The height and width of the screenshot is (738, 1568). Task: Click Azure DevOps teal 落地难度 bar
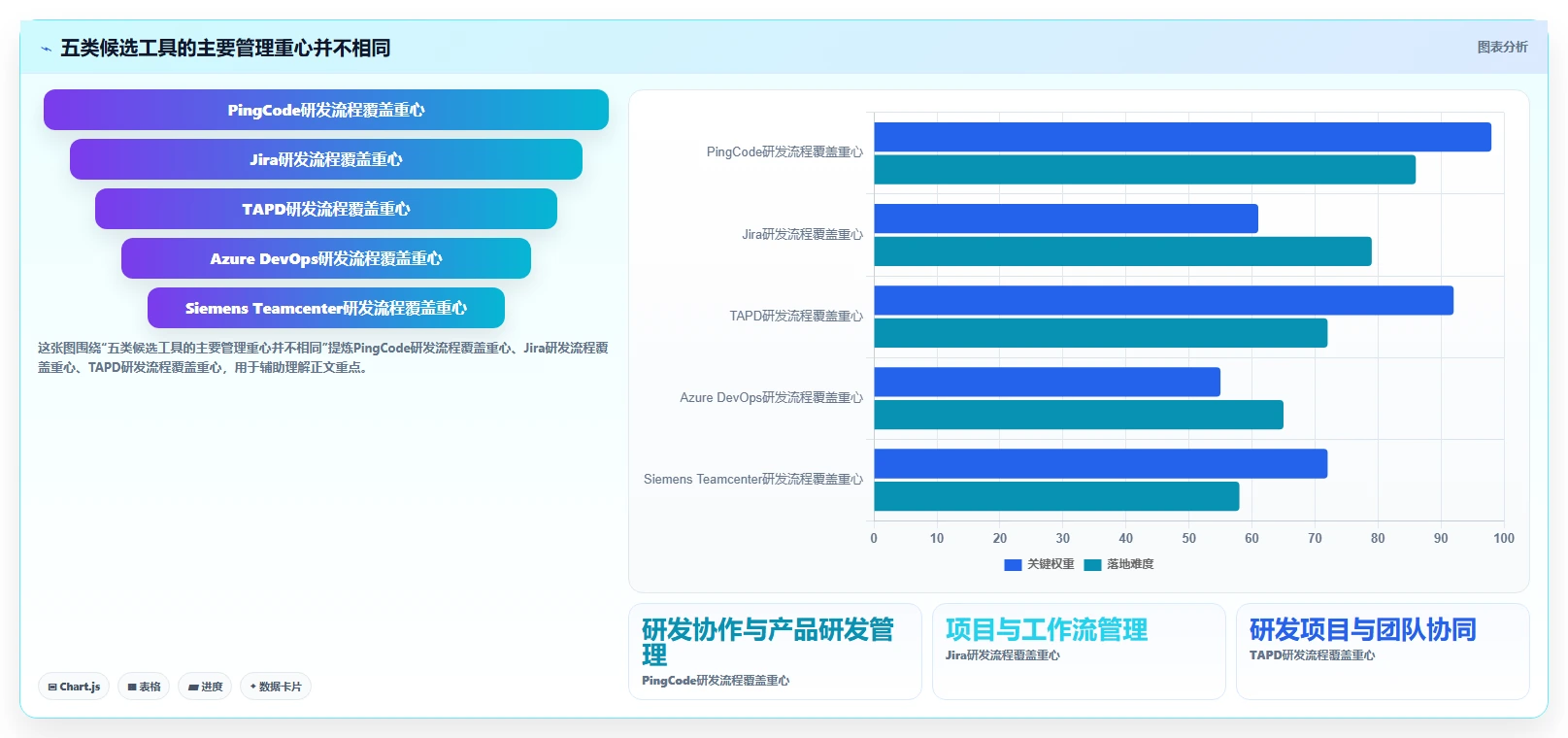click(x=1079, y=415)
